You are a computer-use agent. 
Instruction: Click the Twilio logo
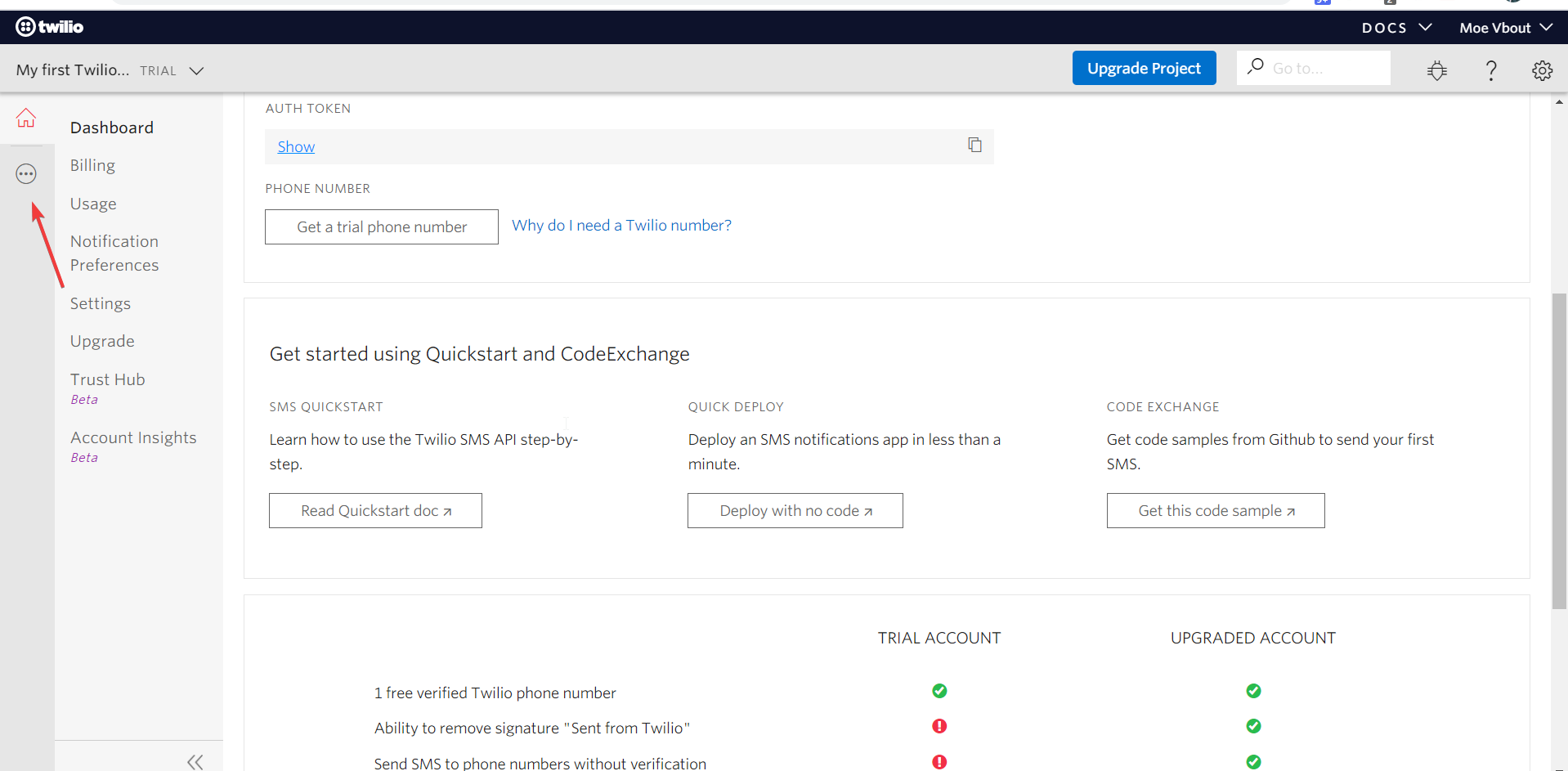(50, 27)
